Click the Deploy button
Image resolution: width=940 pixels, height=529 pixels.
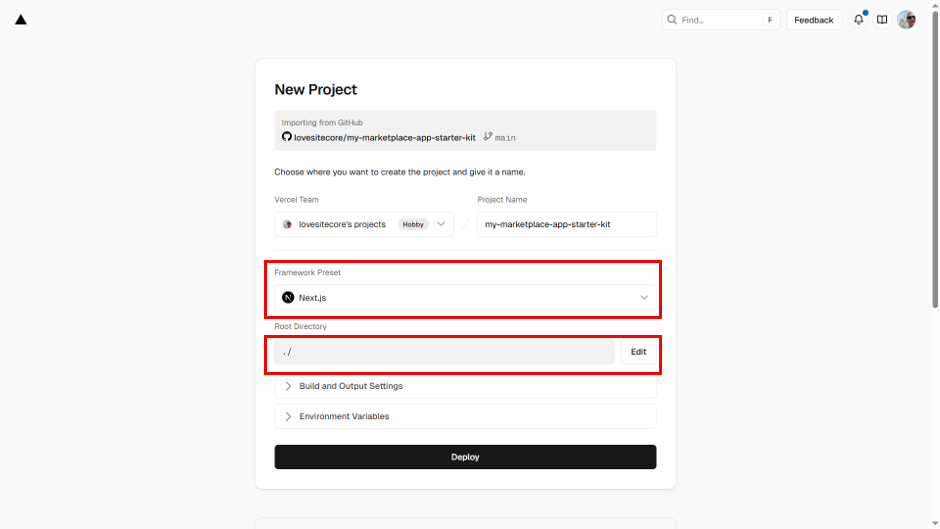pos(465,457)
